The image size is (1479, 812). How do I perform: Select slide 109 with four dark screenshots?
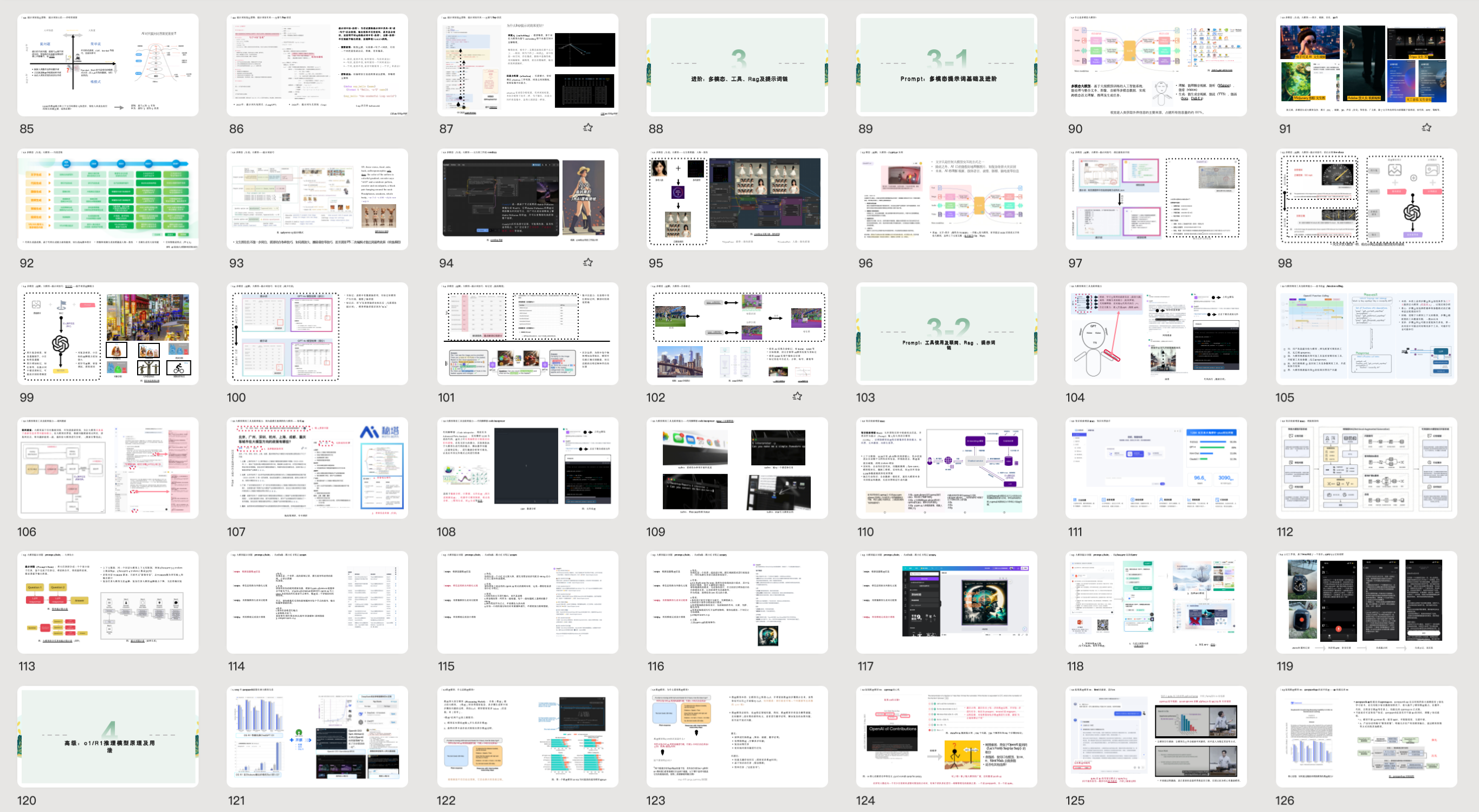pos(737,467)
